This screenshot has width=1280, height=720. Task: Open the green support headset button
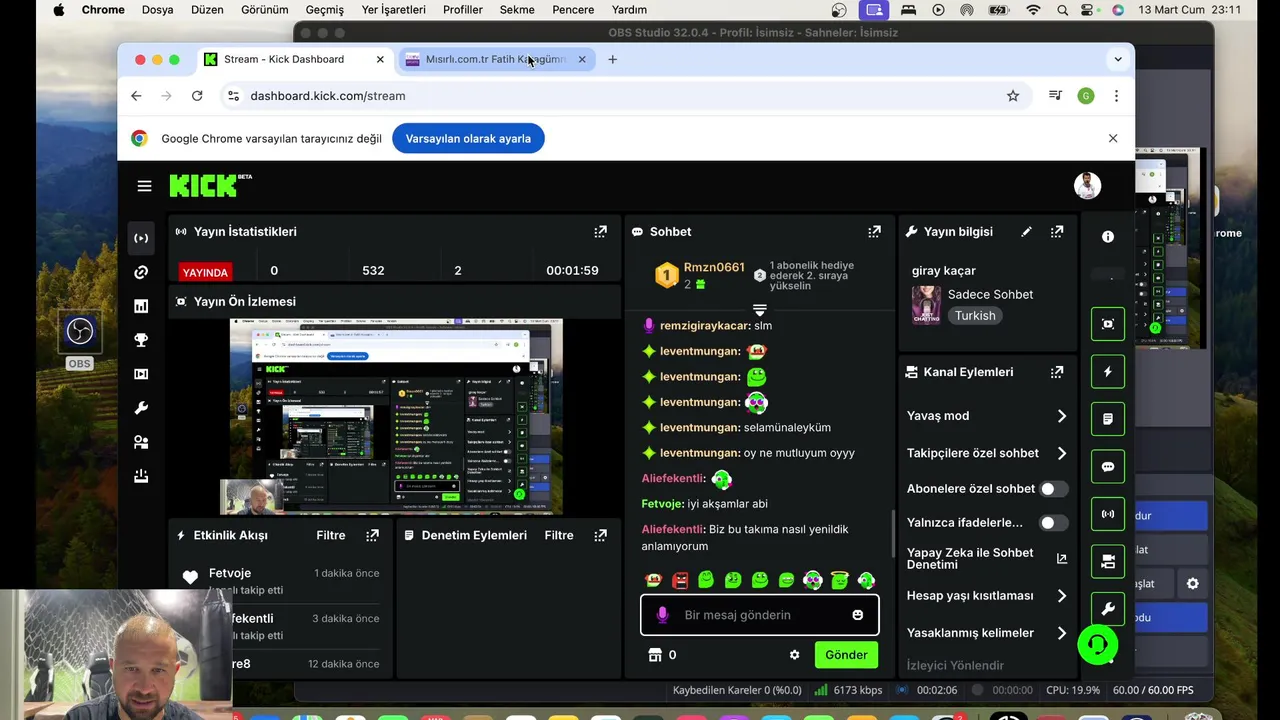point(1097,645)
